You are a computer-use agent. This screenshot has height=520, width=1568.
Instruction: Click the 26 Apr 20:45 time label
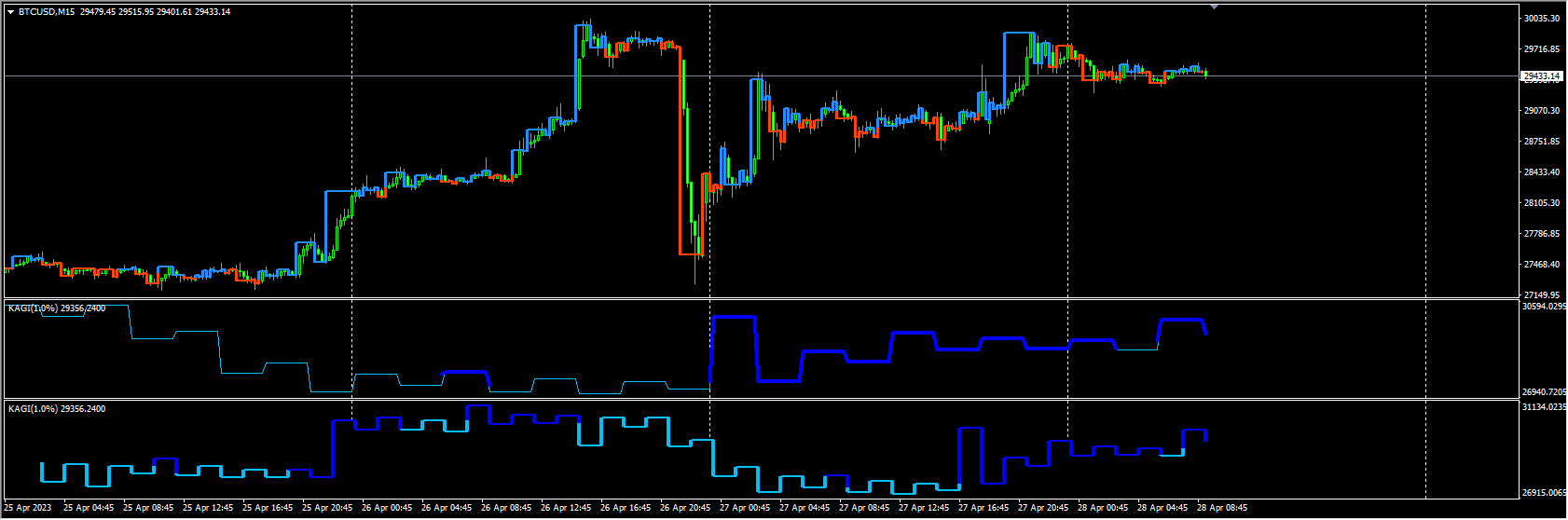685,509
